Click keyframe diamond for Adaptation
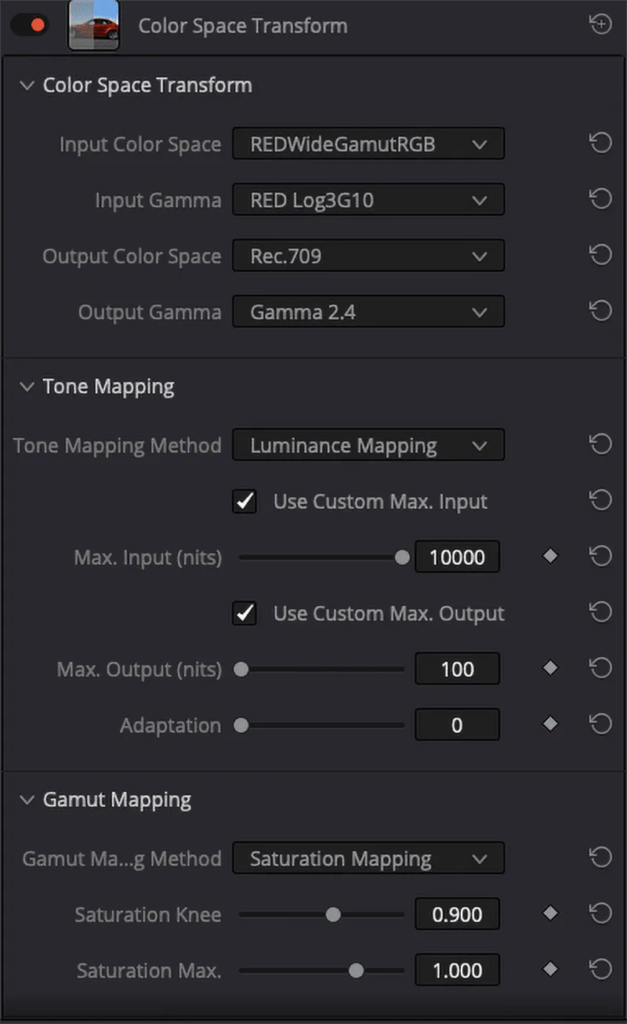The width and height of the screenshot is (627, 1024). [550, 725]
